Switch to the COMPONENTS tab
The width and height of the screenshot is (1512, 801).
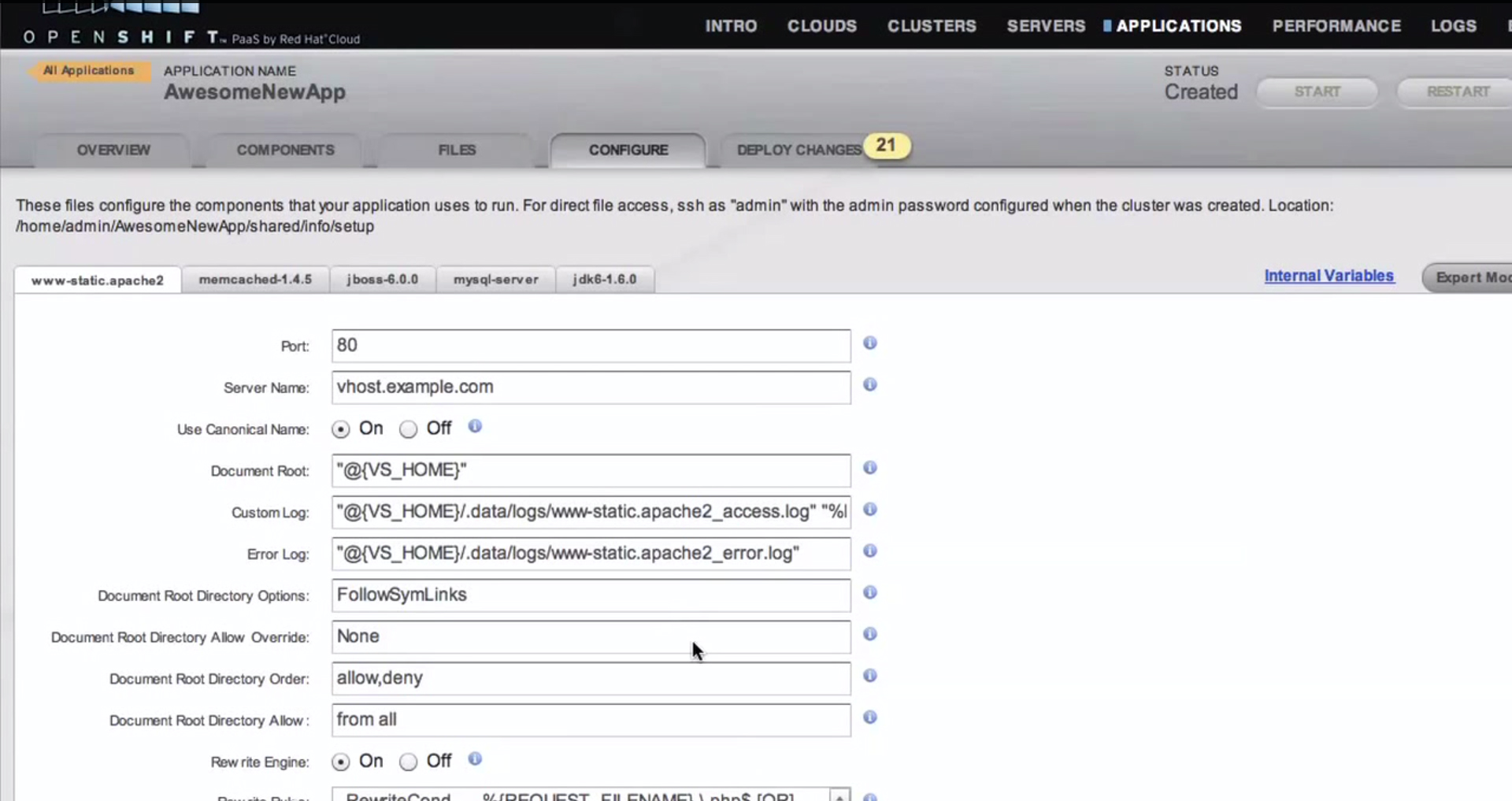coord(285,150)
